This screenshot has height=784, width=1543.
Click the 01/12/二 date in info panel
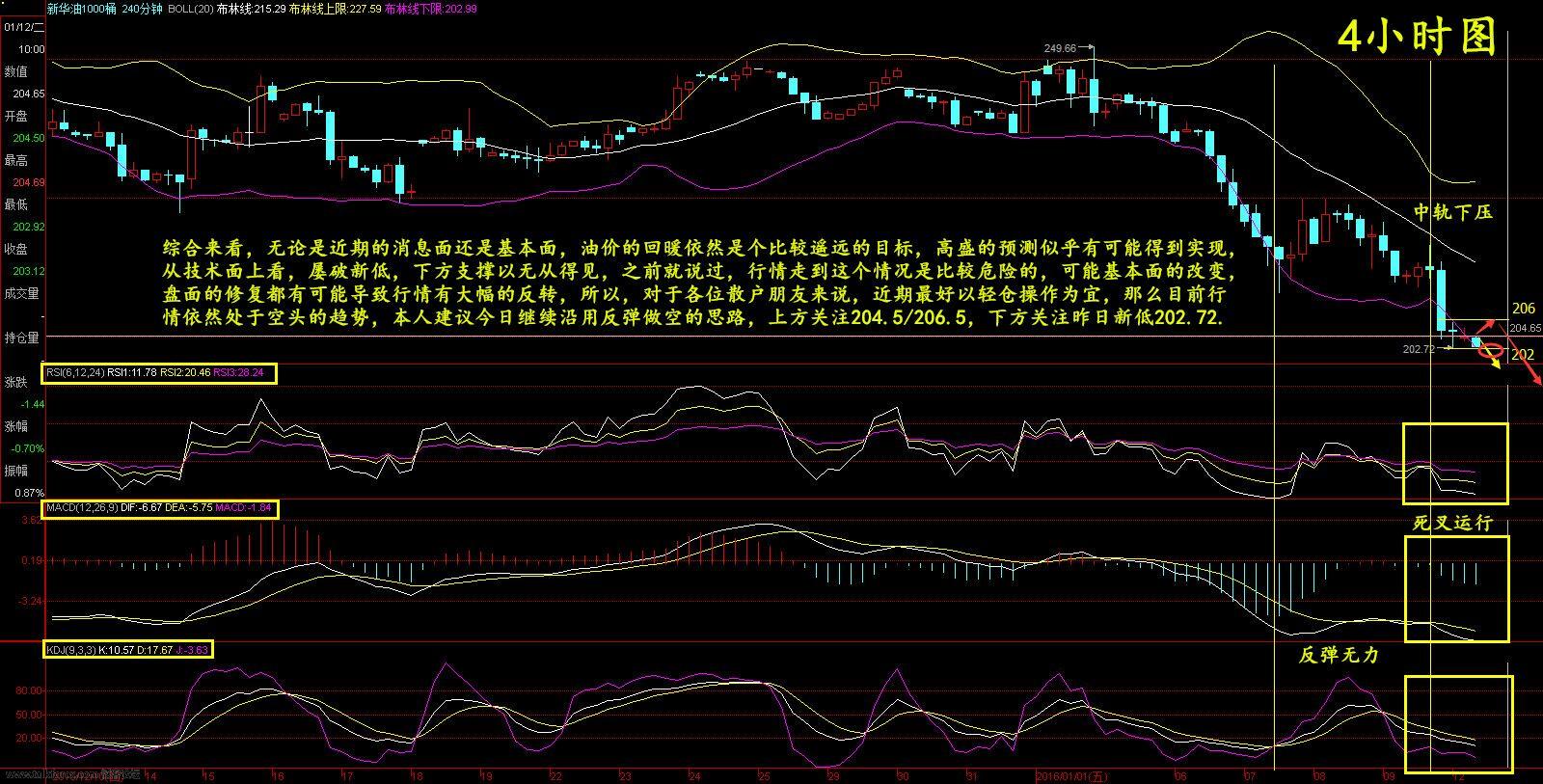point(23,27)
